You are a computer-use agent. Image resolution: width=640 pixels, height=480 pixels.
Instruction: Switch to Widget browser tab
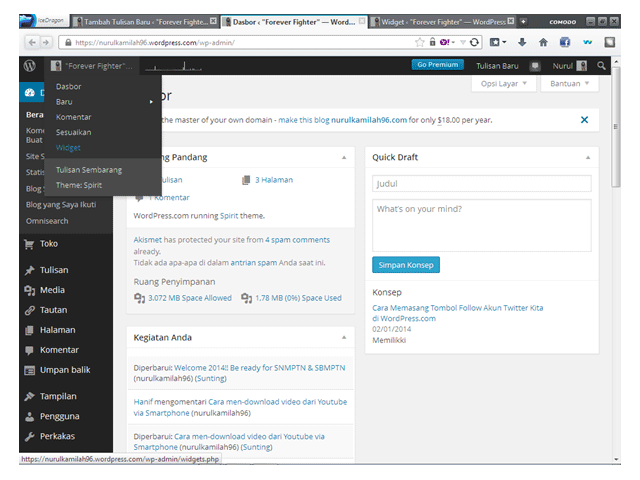point(443,22)
